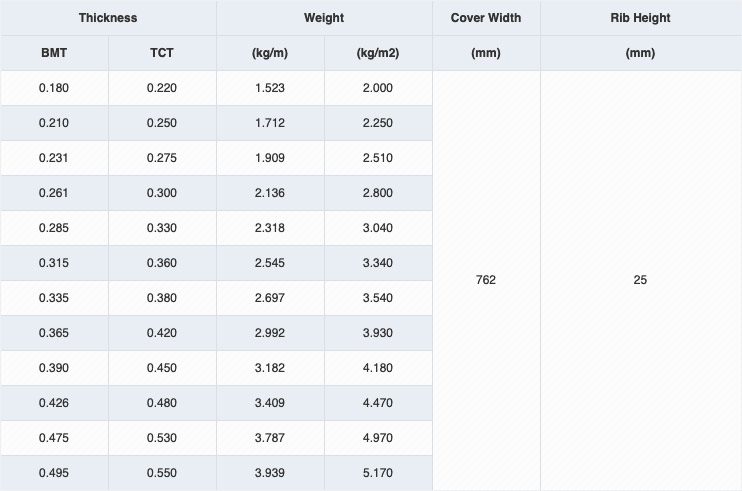The image size is (742, 491).
Task: Select weight value 2.800
Action: 378,193
